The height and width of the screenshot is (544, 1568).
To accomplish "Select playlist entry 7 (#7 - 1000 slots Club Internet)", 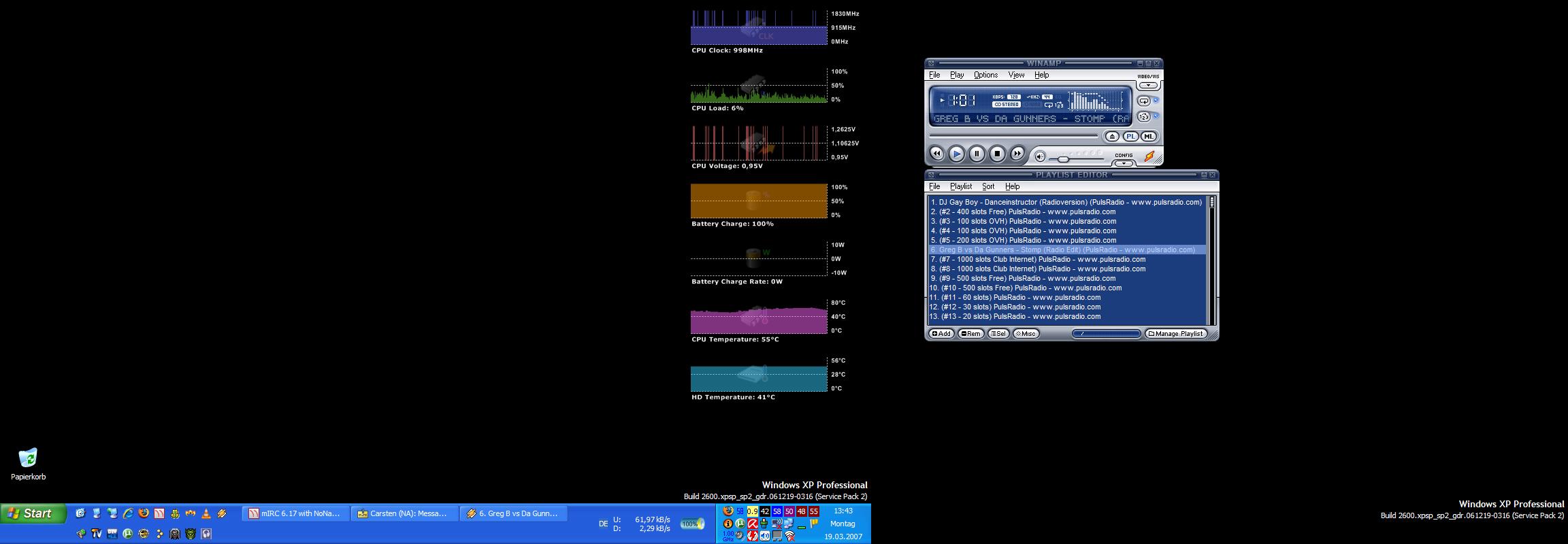I will pyautogui.click(x=1067, y=259).
